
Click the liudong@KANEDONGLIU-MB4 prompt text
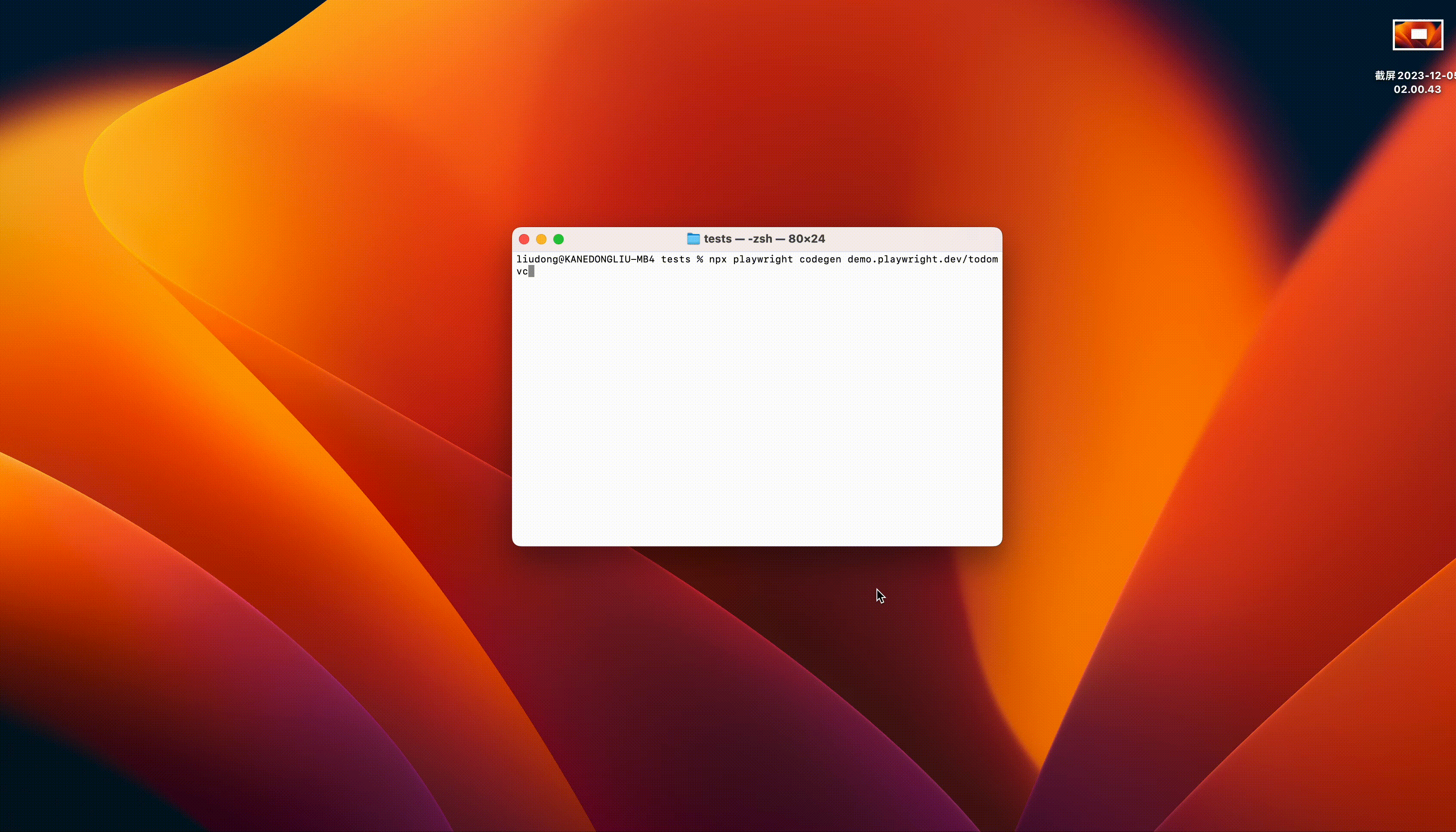pyautogui.click(x=585, y=259)
